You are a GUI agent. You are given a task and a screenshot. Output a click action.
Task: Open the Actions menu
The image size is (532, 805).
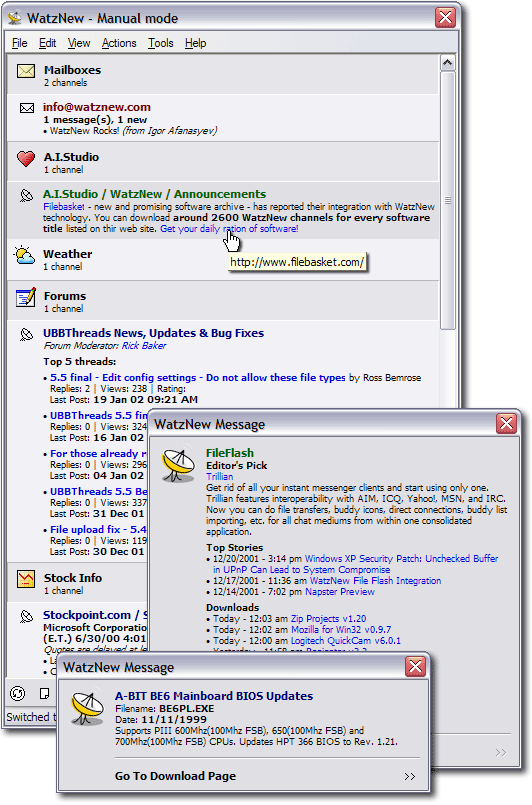[119, 43]
